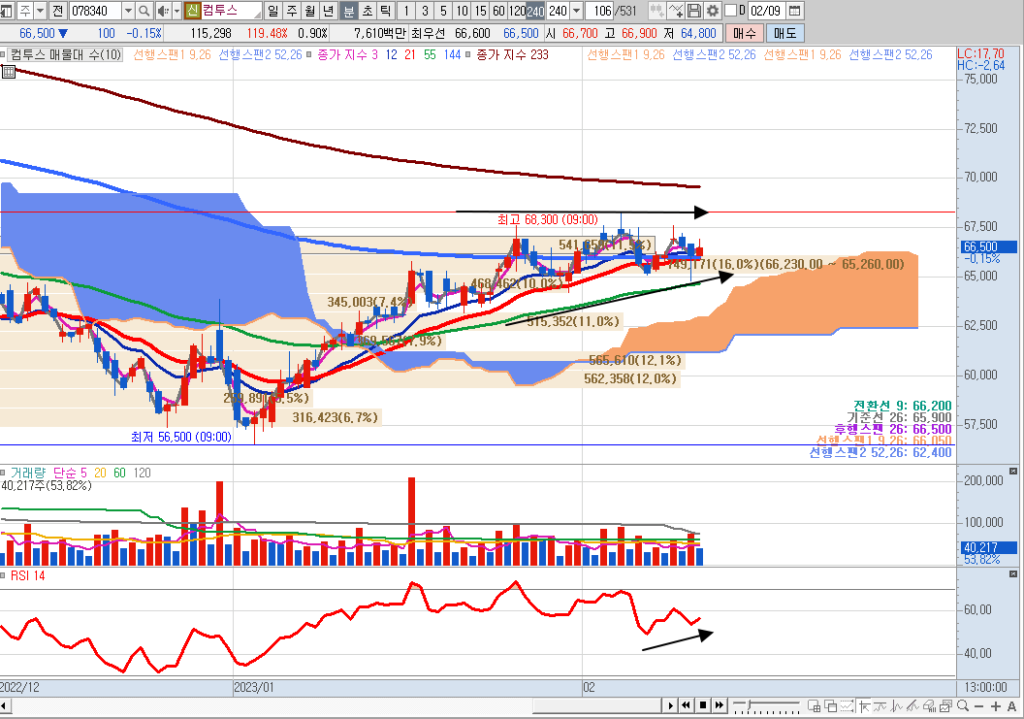Switch to 일 (daily) chart period
This screenshot has width=1024, height=719.
(273, 11)
